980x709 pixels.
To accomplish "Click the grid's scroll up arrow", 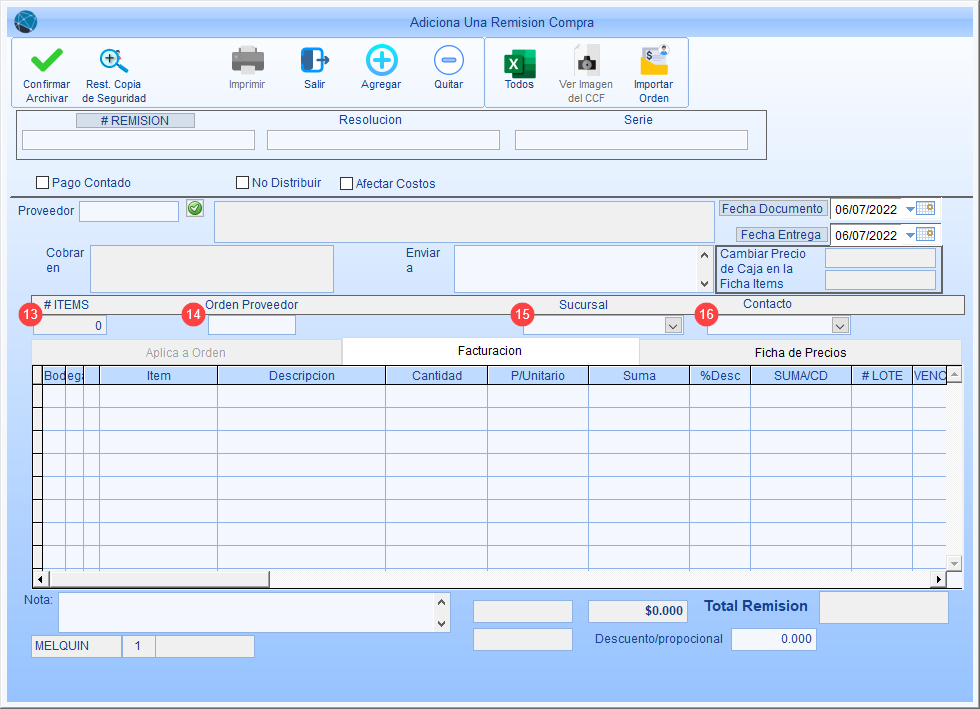I will [x=954, y=375].
